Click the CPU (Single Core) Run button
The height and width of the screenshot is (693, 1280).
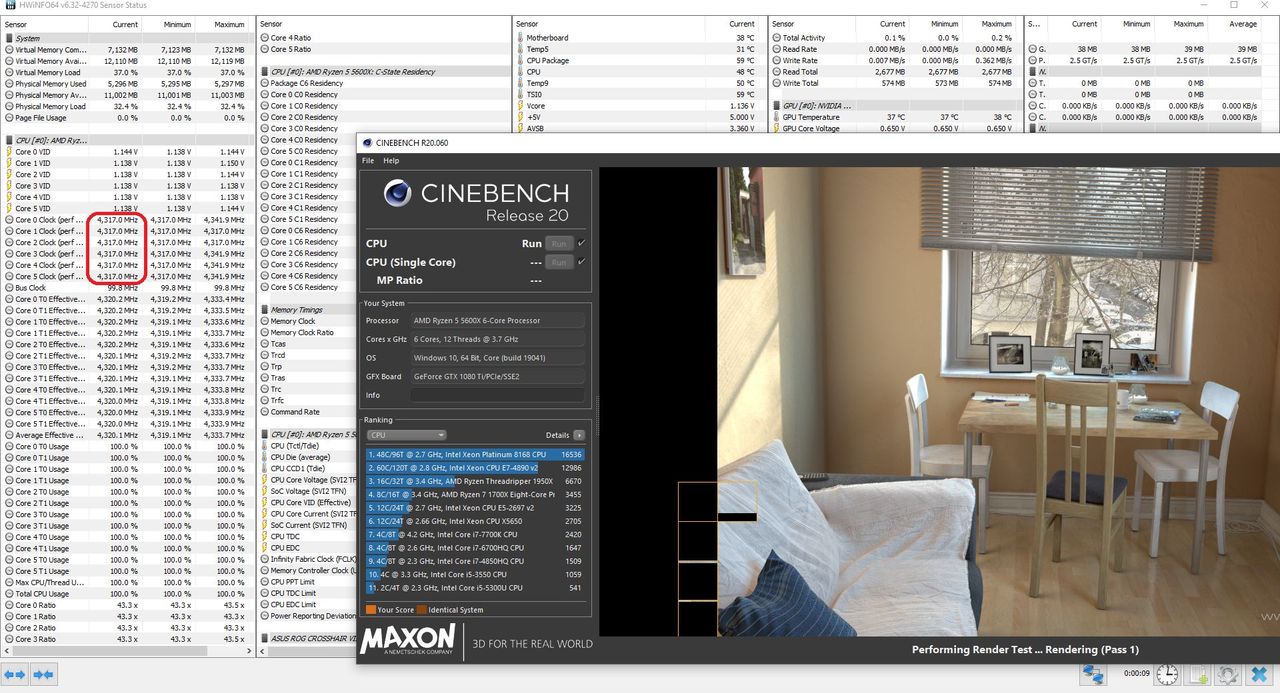pos(559,262)
